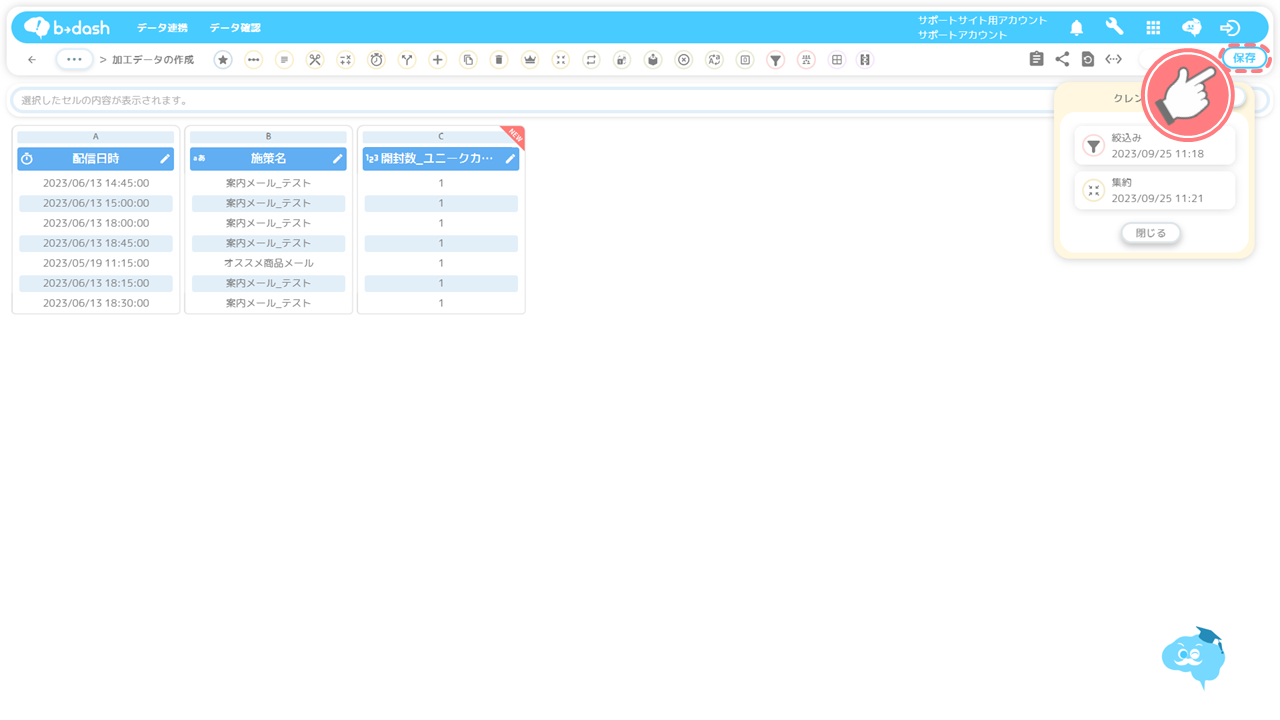Click the loop replace arrows icon

(591, 60)
